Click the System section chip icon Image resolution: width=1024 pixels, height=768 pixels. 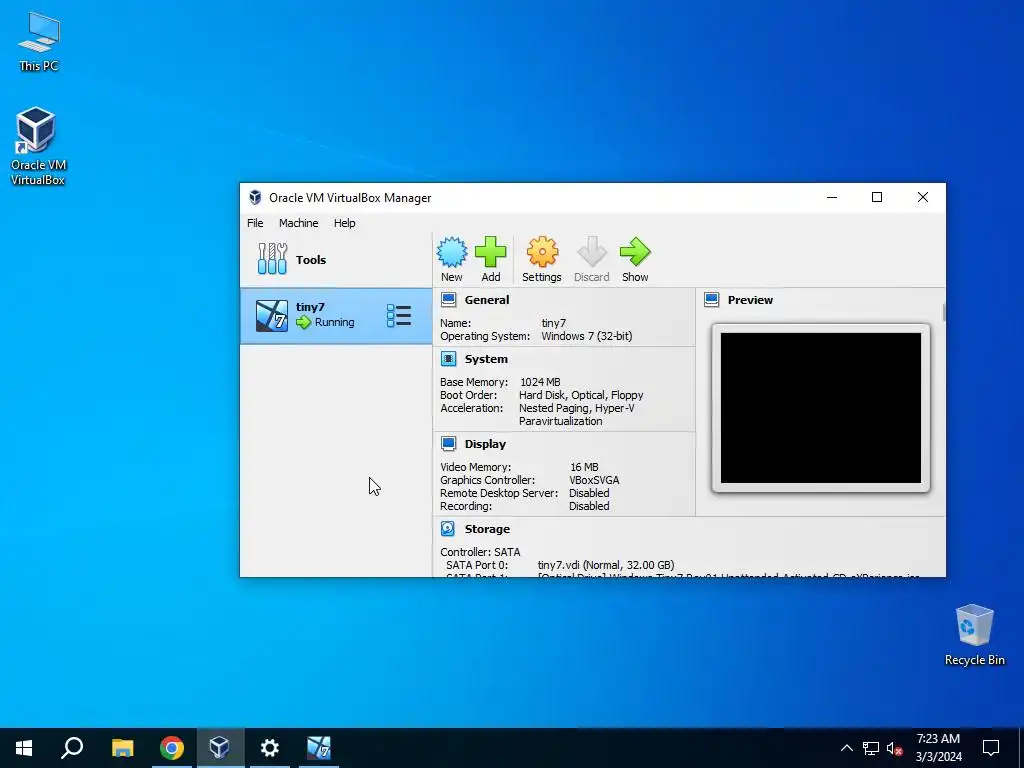click(449, 359)
